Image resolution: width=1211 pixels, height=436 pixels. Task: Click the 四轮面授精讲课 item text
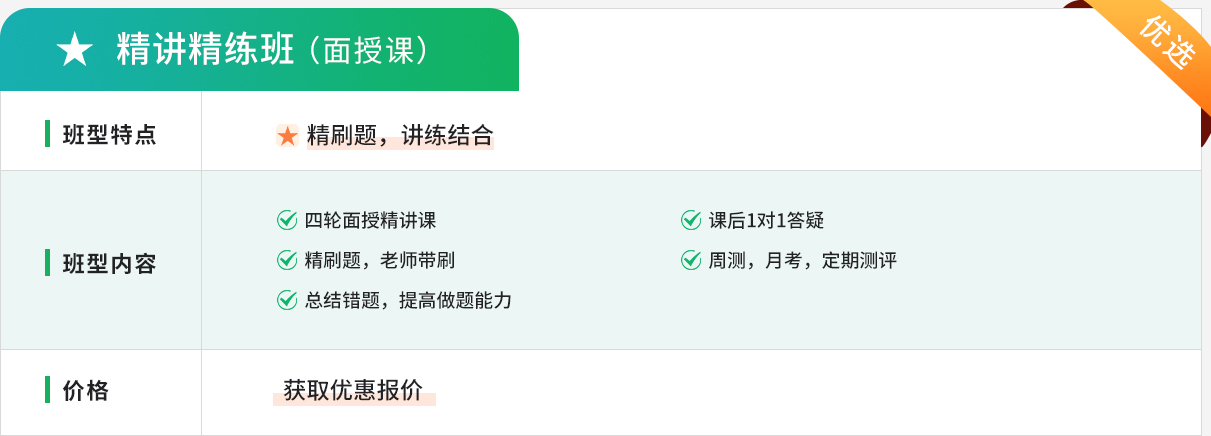point(370,220)
